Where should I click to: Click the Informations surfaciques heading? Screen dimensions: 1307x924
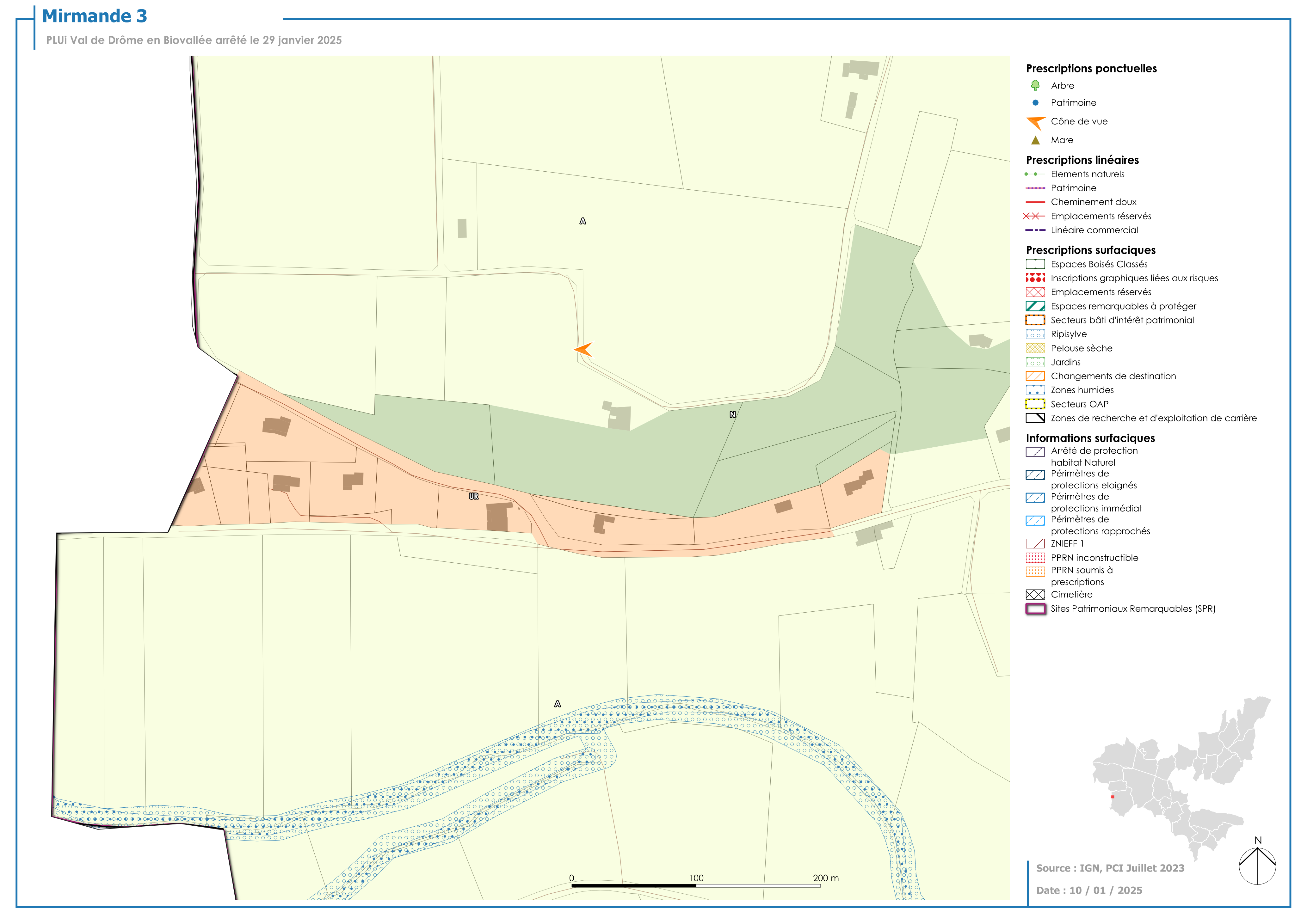pyautogui.click(x=1090, y=439)
